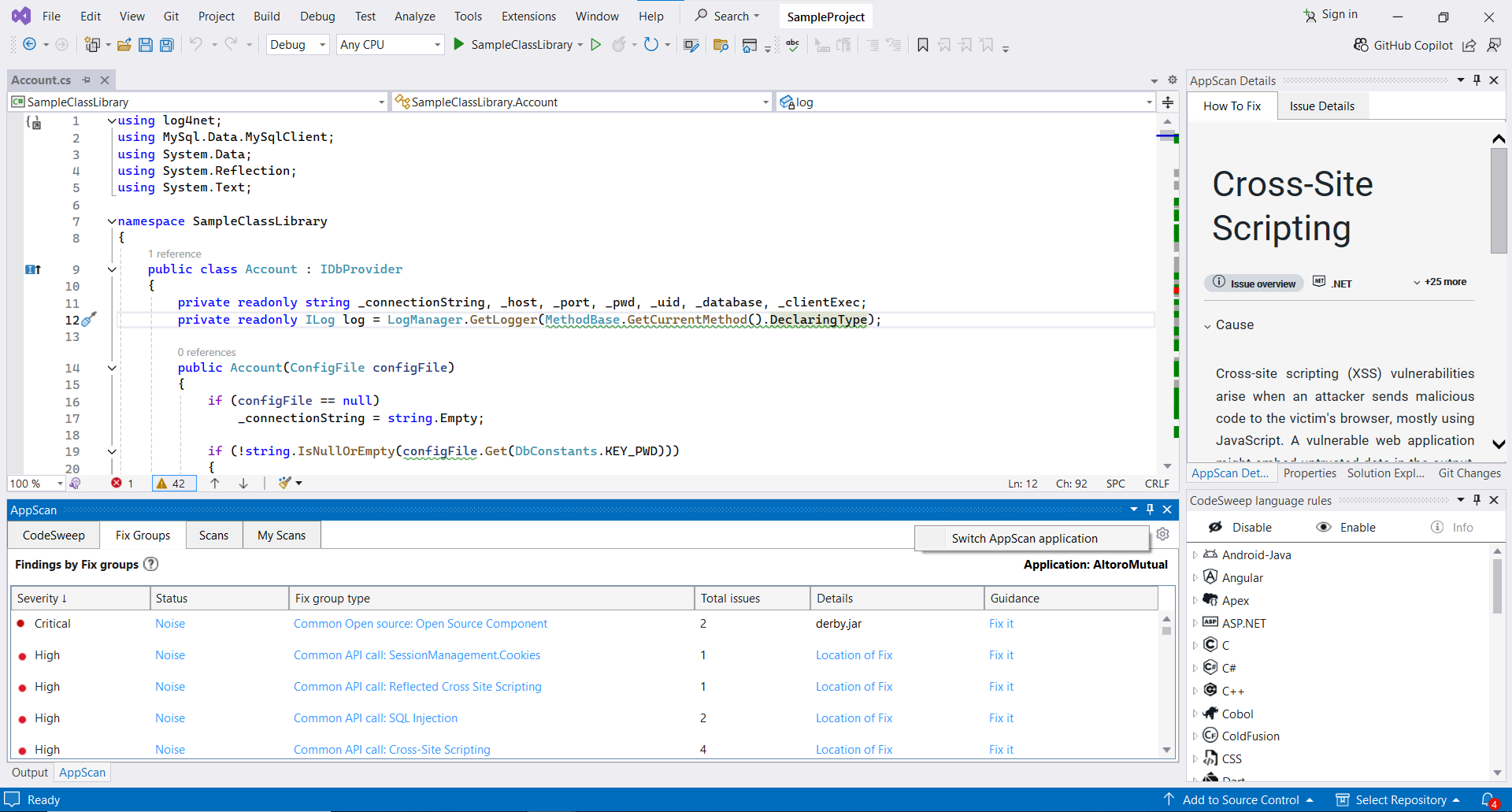The width and height of the screenshot is (1512, 812).
Task: Expand the Android-Java tree node
Action: [1195, 554]
